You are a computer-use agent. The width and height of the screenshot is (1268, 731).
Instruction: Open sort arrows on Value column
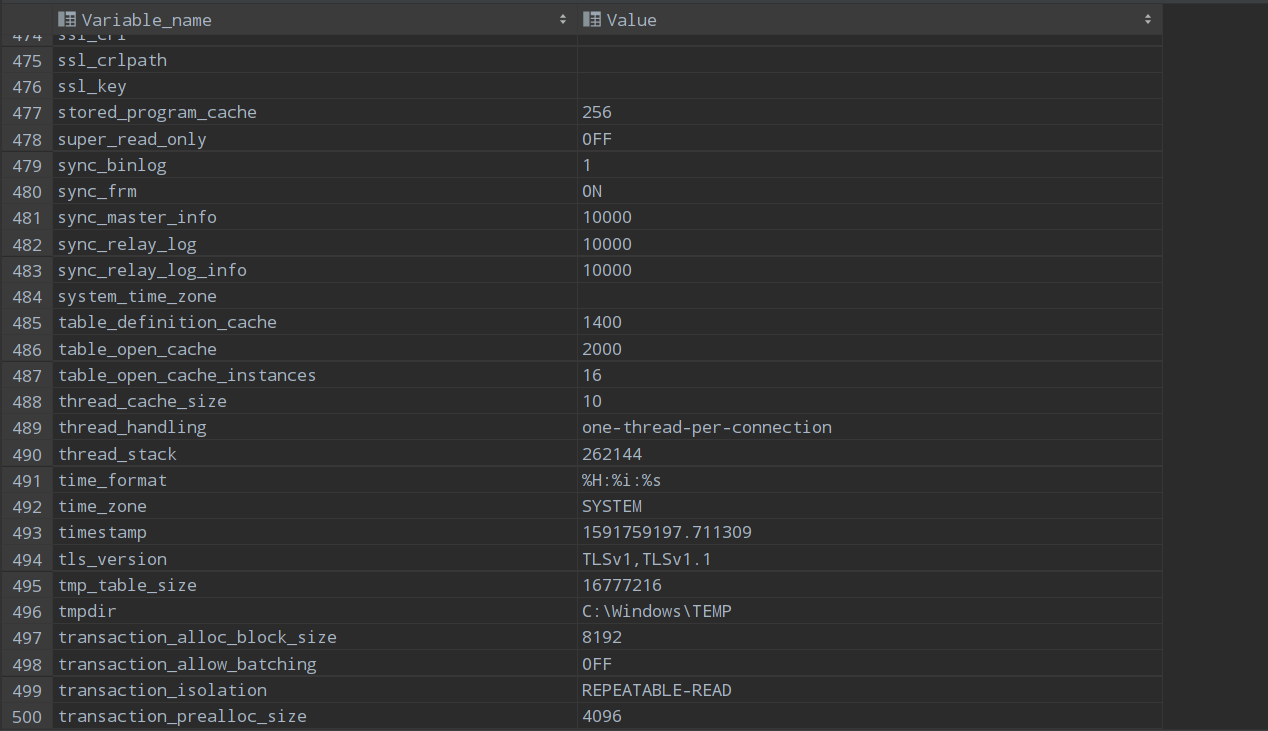tap(1147, 20)
